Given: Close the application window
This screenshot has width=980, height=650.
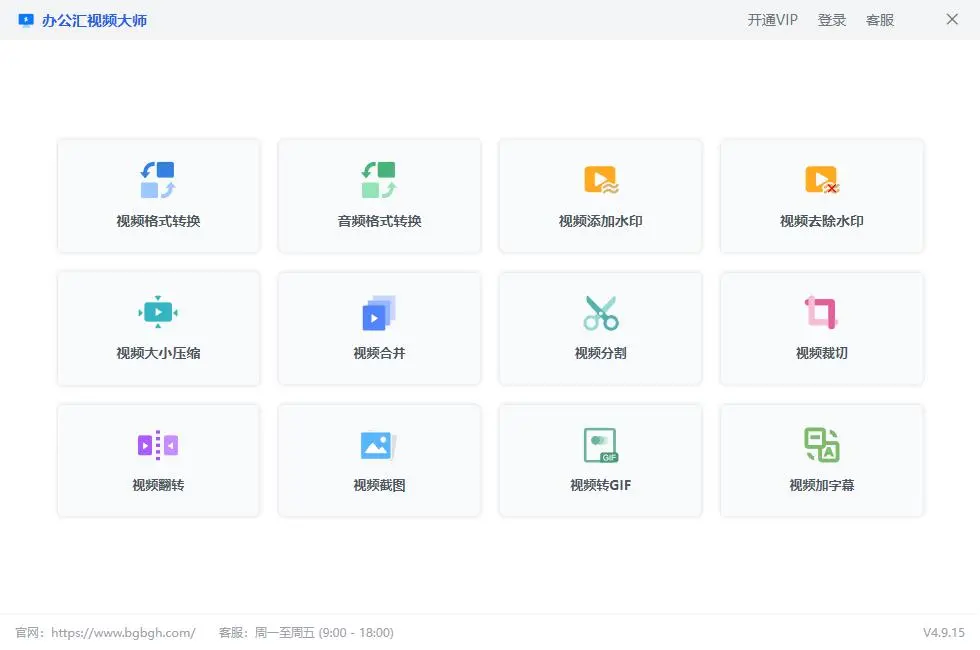Looking at the screenshot, I should click(x=952, y=20).
